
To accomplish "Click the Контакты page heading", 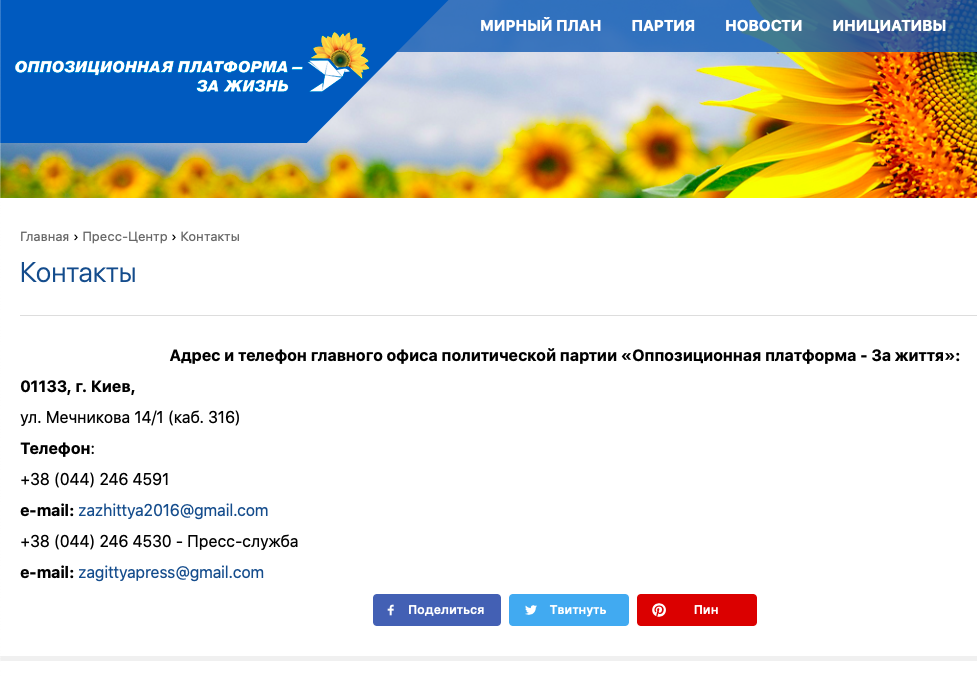I will coord(78,273).
